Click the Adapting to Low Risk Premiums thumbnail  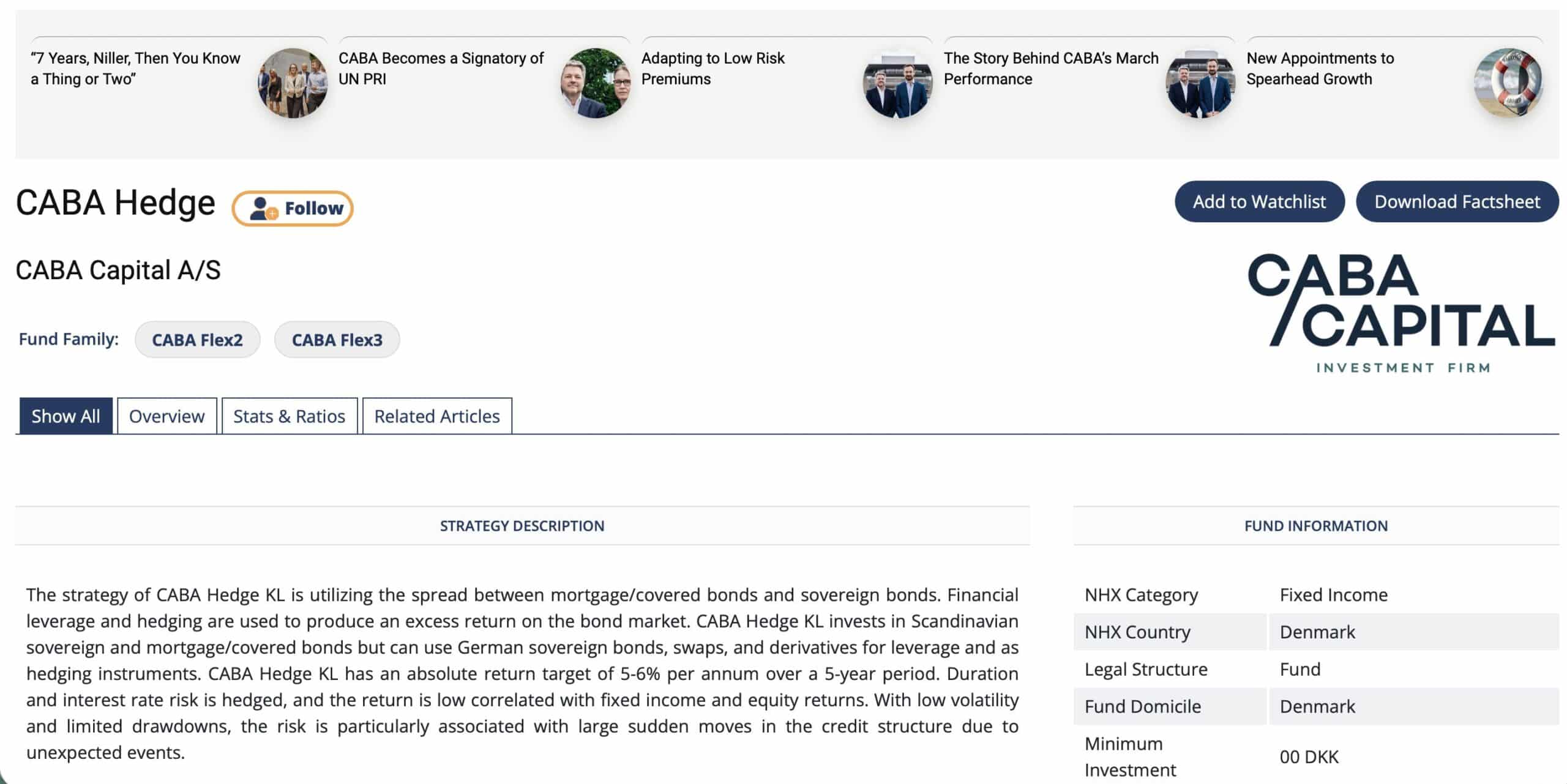pyautogui.click(x=897, y=83)
